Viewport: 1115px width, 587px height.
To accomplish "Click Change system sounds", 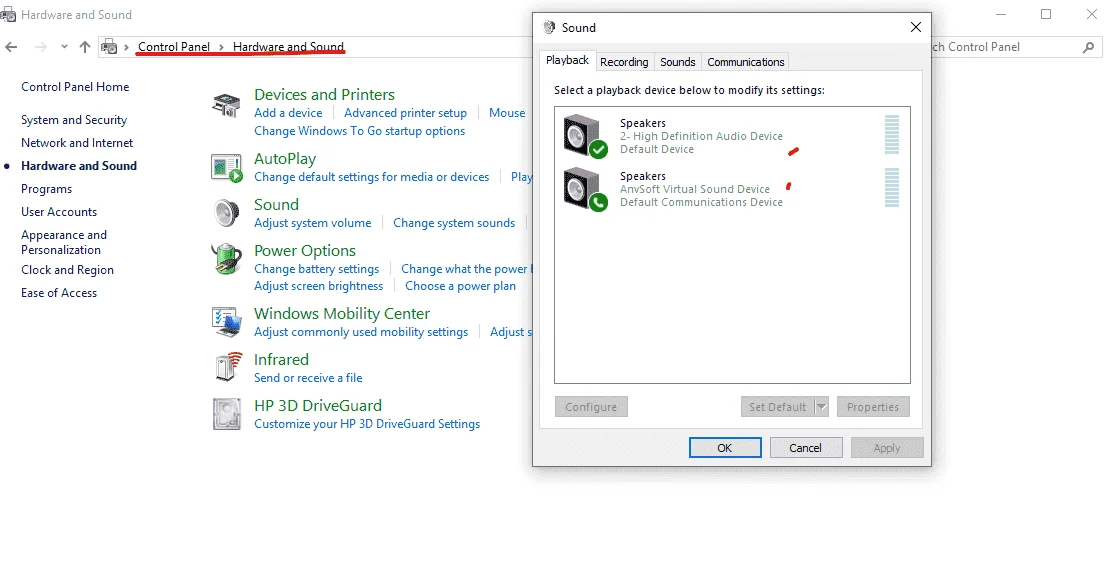I will [x=454, y=223].
